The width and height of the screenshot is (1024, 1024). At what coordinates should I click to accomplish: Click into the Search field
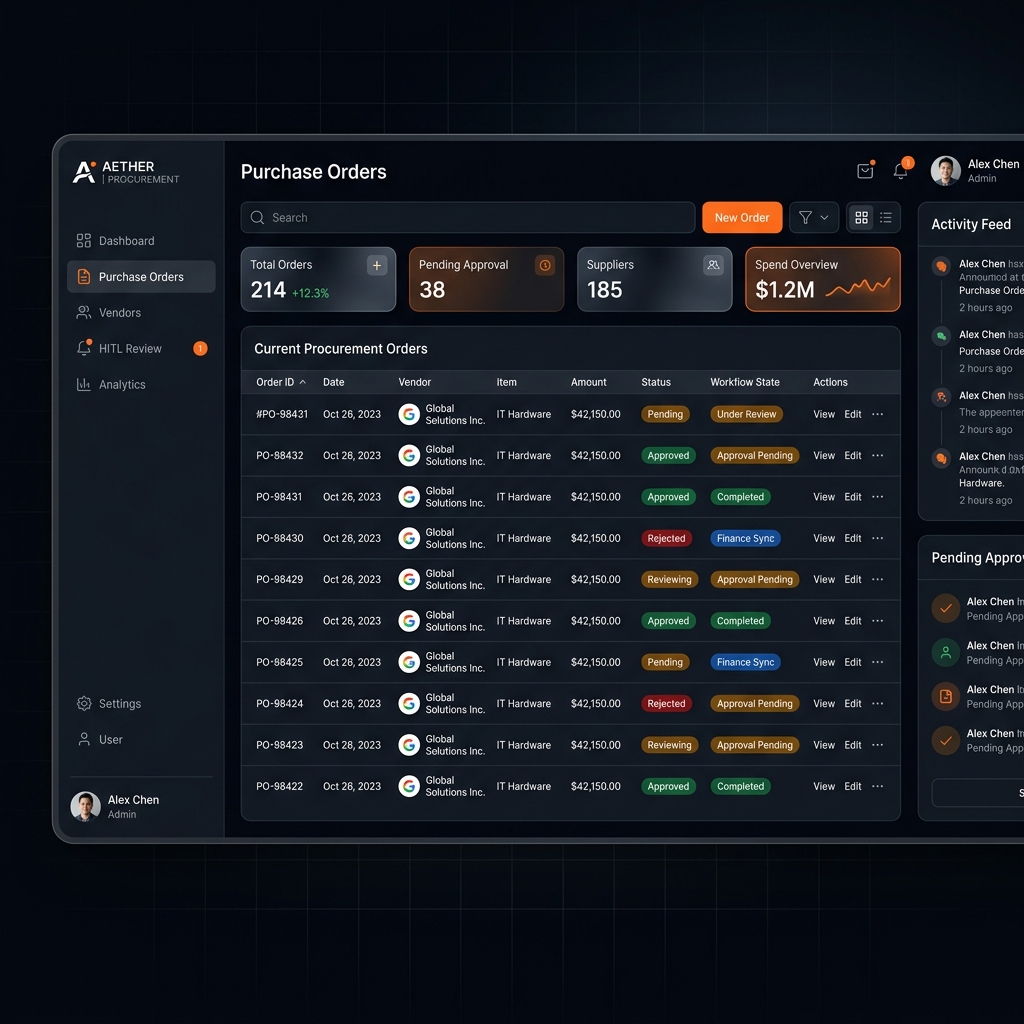click(x=468, y=217)
